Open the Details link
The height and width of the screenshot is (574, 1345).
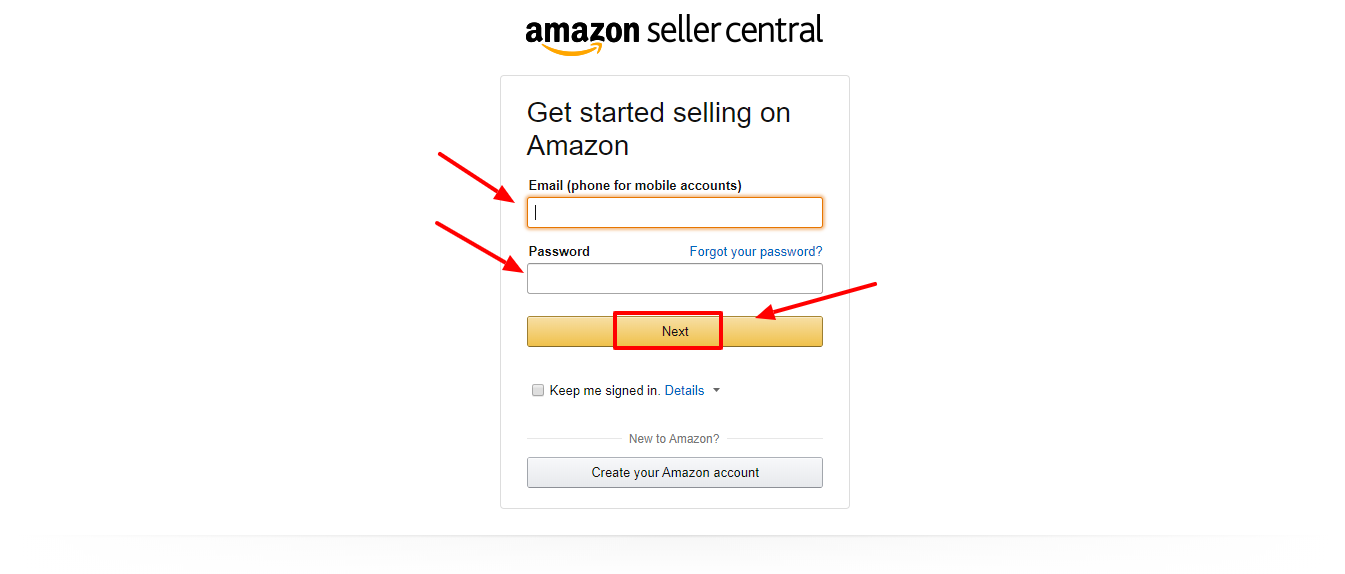684,390
